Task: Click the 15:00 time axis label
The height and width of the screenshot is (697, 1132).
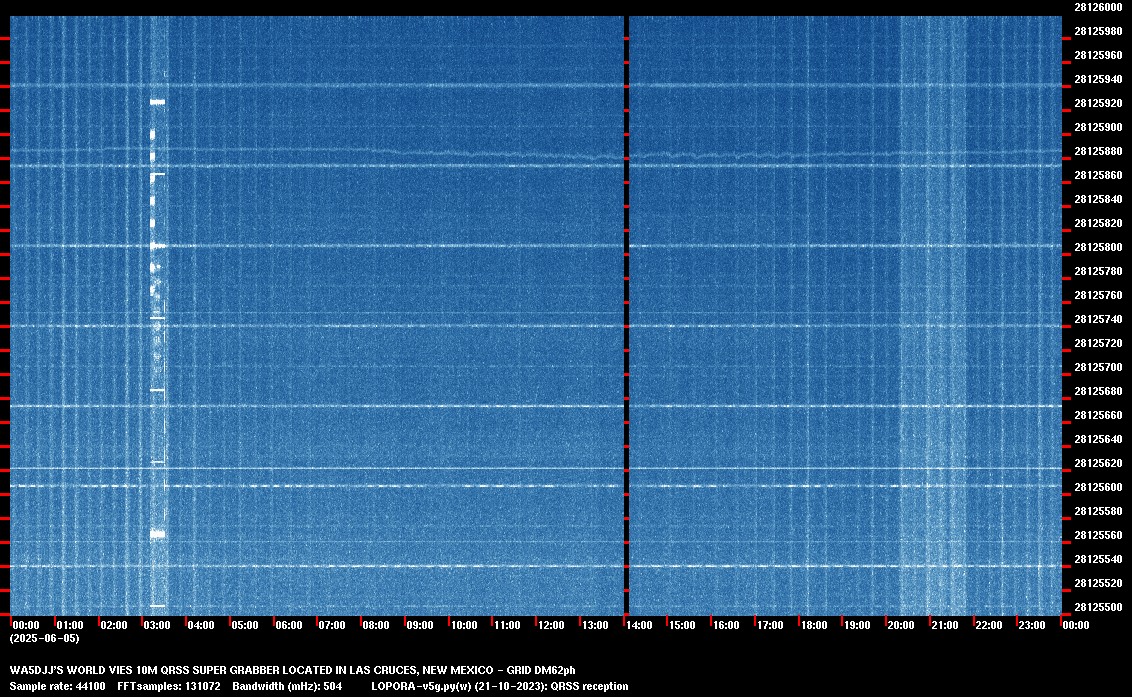Action: pyautogui.click(x=682, y=625)
